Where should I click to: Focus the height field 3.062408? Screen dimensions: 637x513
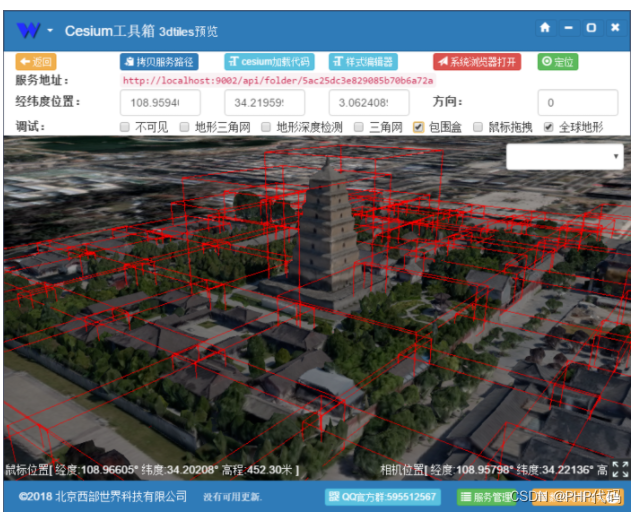(x=369, y=102)
